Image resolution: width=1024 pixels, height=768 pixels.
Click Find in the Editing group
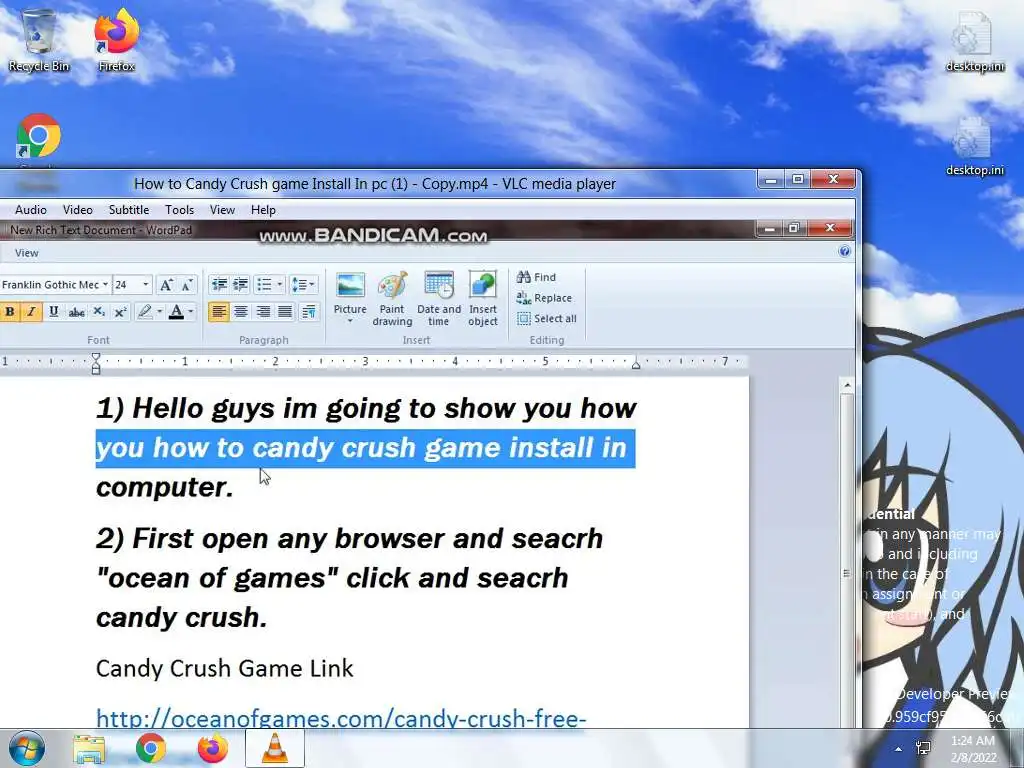pos(536,277)
